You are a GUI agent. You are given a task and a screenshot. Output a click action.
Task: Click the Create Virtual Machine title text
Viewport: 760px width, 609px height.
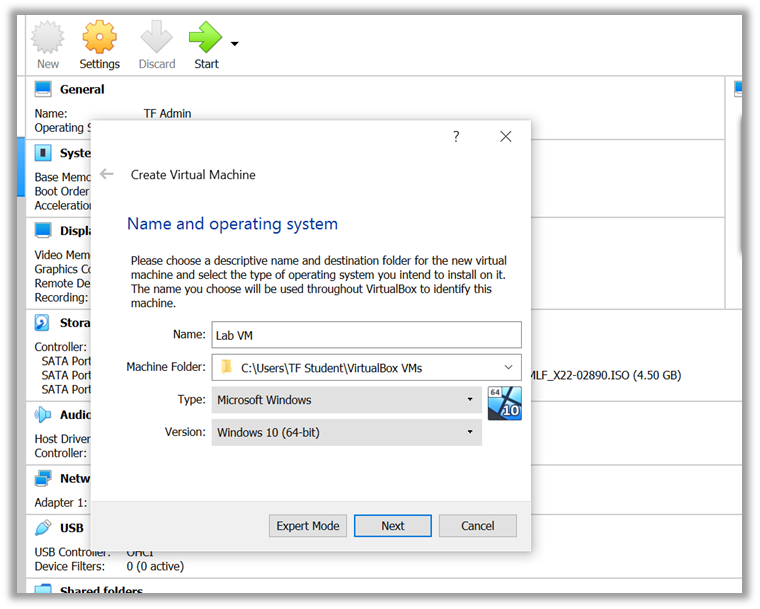pos(193,175)
